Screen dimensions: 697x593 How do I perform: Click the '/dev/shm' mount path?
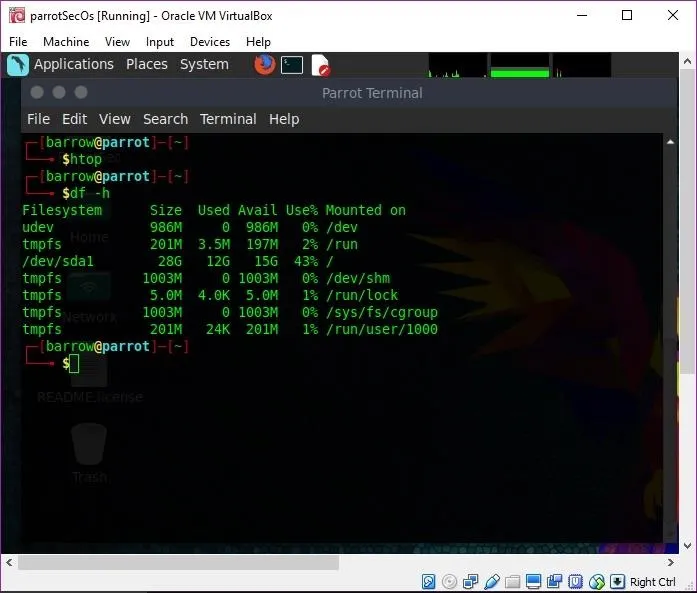coord(358,278)
